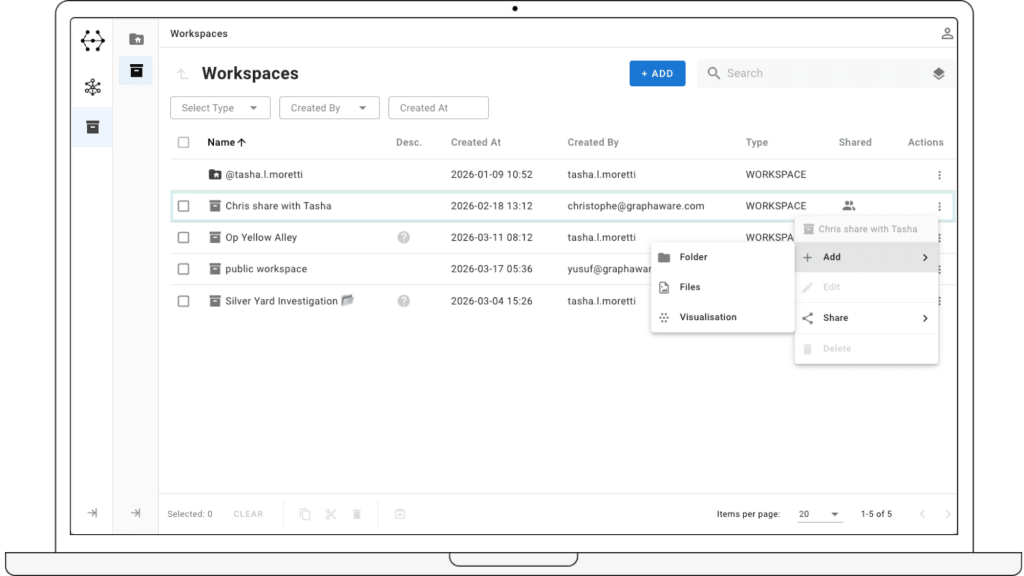The width and height of the screenshot is (1024, 576).
Task: Click the search magnifier icon
Action: tap(714, 73)
